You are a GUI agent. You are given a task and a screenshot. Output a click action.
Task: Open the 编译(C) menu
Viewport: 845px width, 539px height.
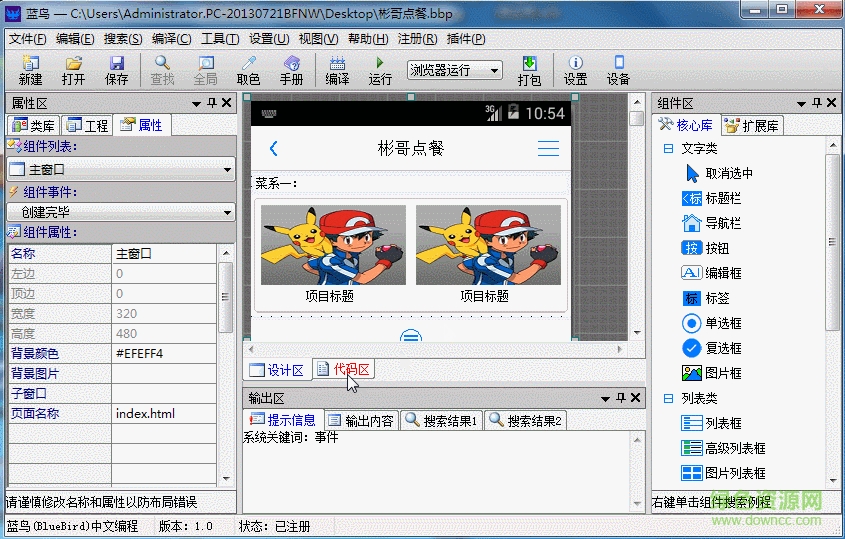171,39
